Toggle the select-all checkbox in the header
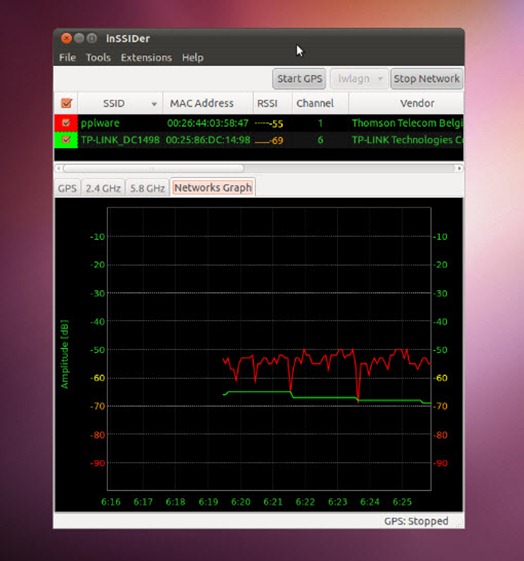 coord(67,103)
